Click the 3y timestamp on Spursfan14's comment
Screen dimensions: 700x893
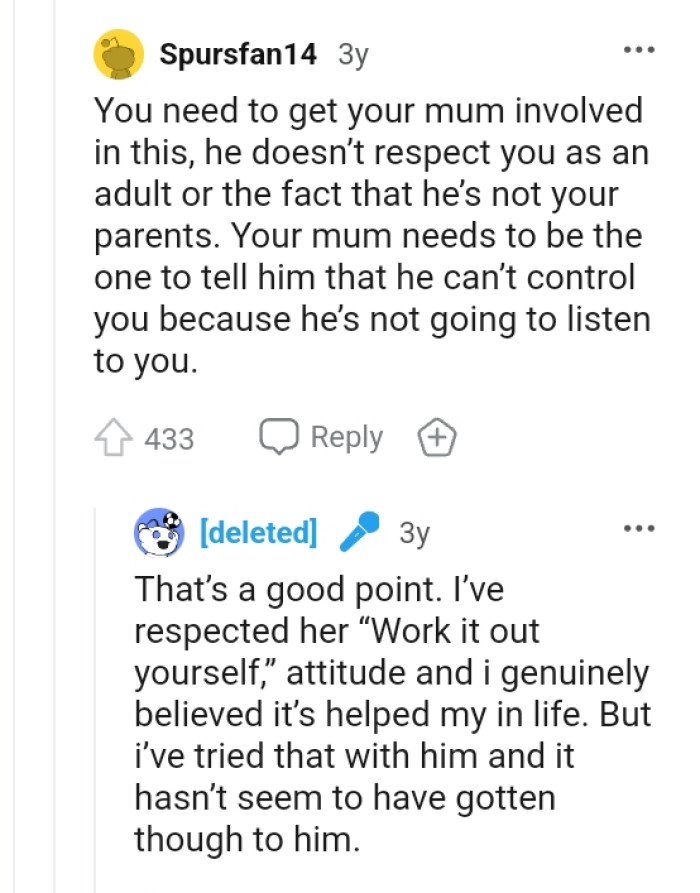352,56
